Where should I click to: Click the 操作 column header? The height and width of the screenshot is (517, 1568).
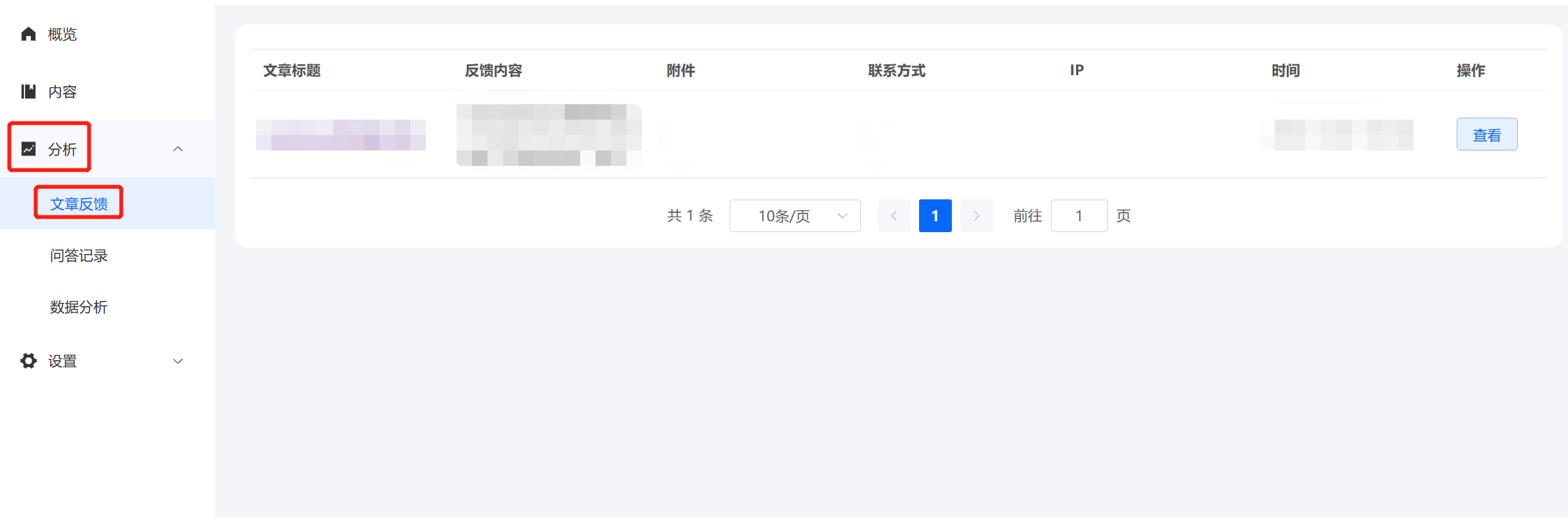click(1472, 71)
